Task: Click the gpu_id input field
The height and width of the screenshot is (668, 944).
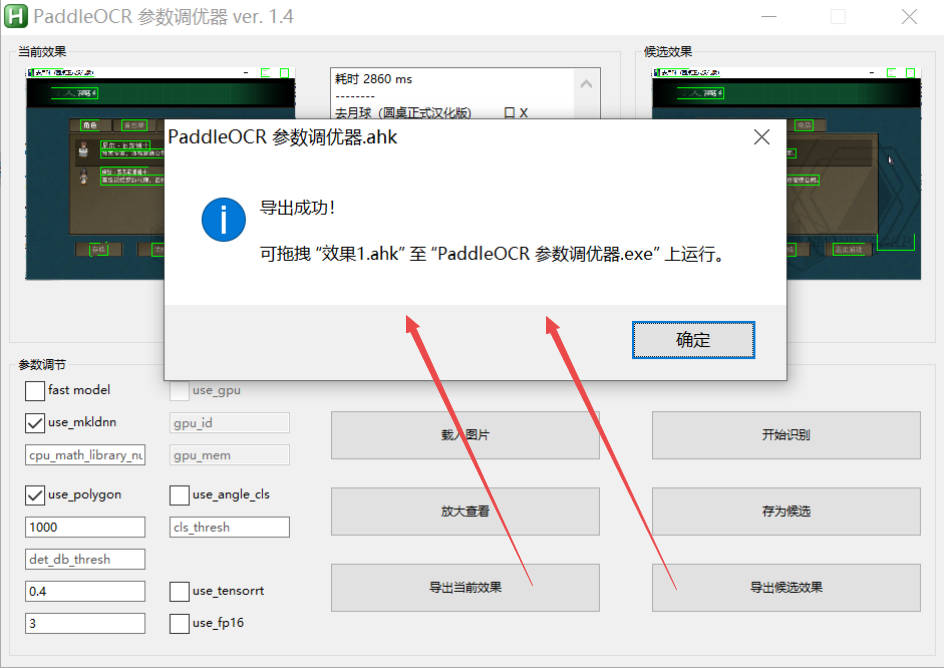Action: 229,422
